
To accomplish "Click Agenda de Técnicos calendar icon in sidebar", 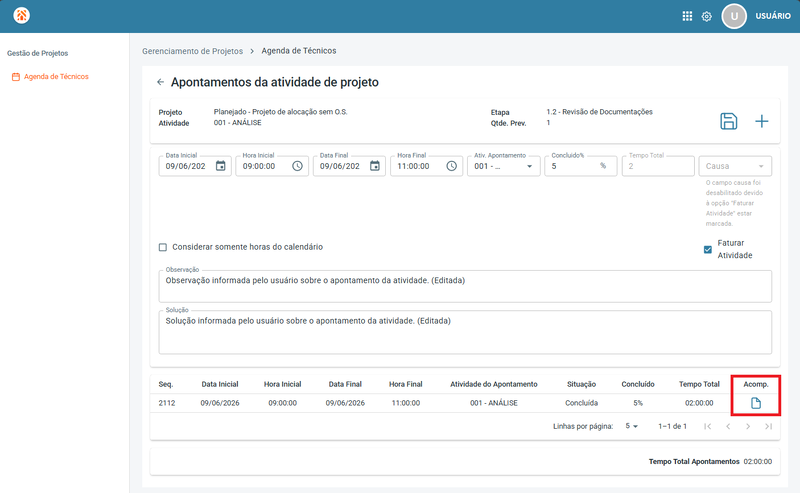I will 16,77.
